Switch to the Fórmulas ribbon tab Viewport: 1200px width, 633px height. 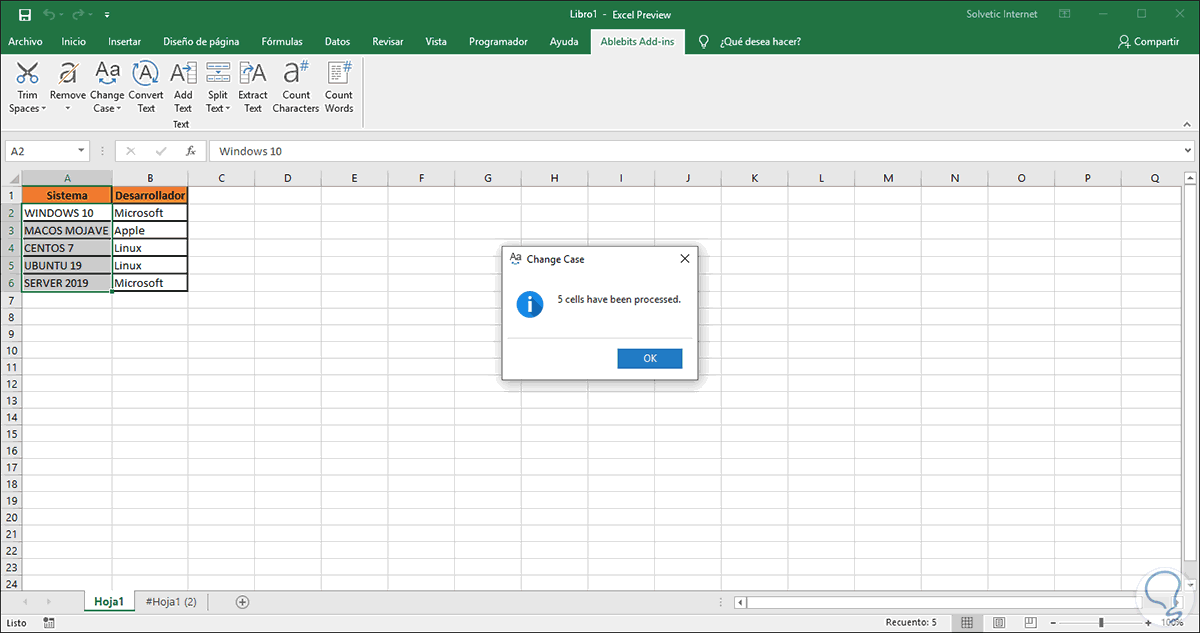pos(282,42)
